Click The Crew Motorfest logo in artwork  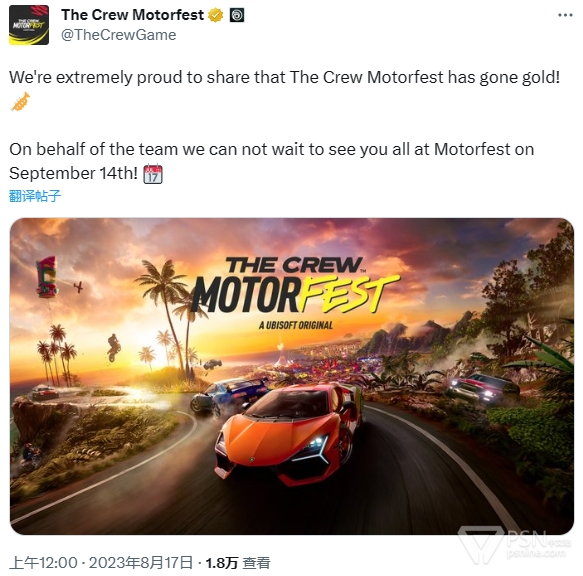pos(294,284)
